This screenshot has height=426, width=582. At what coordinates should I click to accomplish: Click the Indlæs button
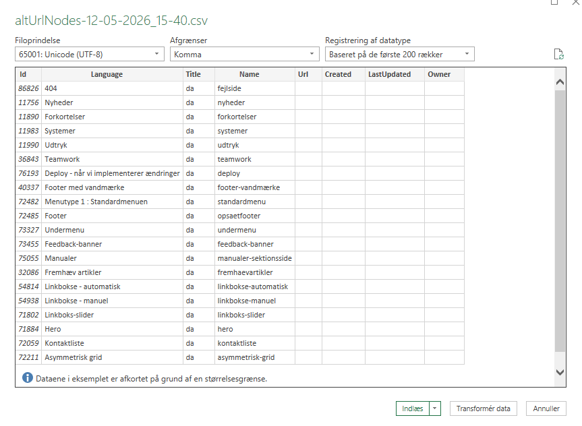[412, 409]
